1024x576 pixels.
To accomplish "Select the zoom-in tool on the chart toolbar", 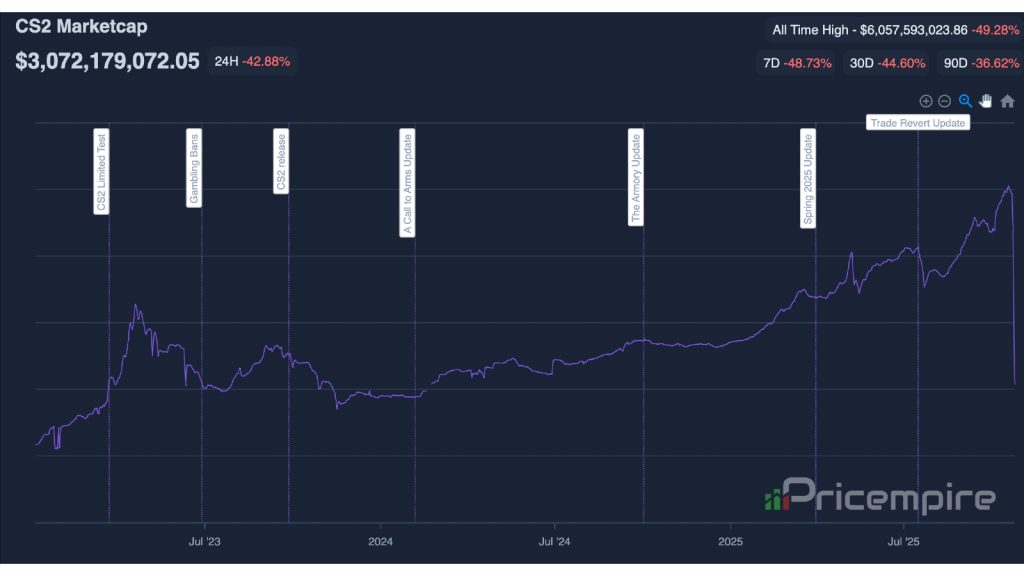I will pos(925,100).
